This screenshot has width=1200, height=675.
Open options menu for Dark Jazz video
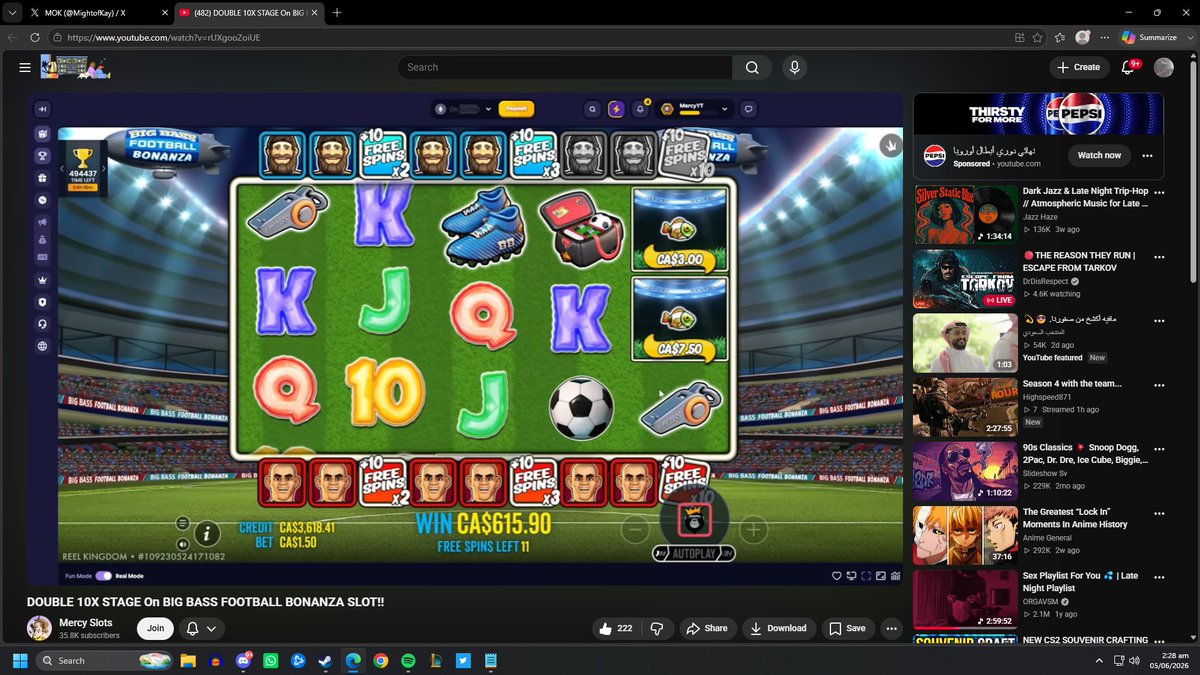pos(1159,192)
